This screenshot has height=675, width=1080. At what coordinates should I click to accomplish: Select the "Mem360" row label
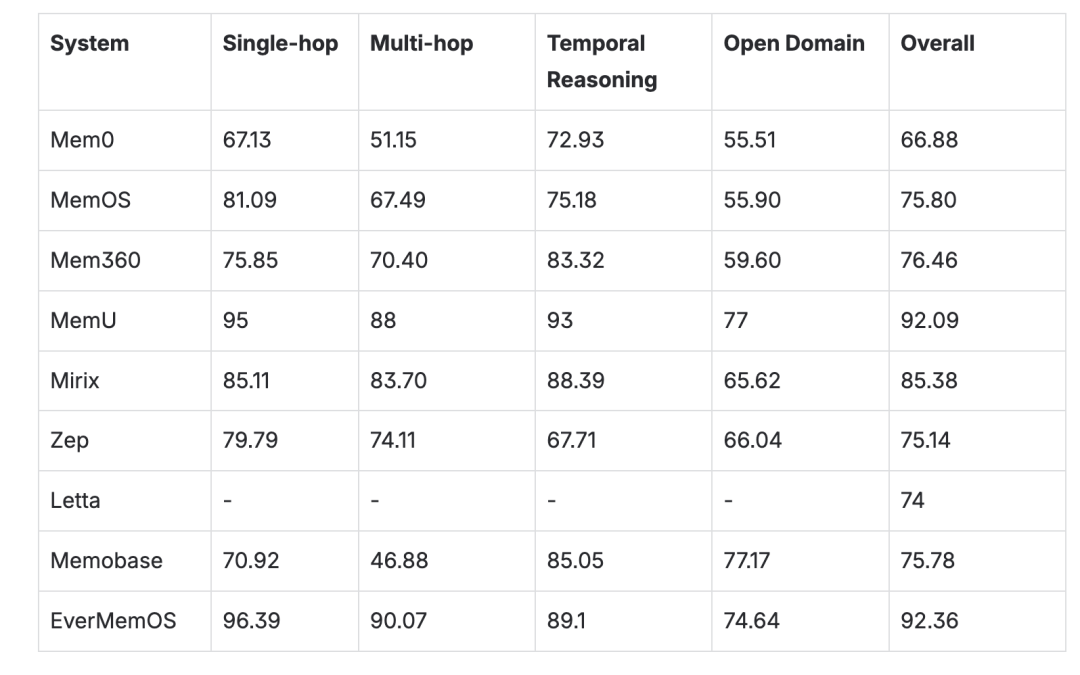pyautogui.click(x=95, y=260)
